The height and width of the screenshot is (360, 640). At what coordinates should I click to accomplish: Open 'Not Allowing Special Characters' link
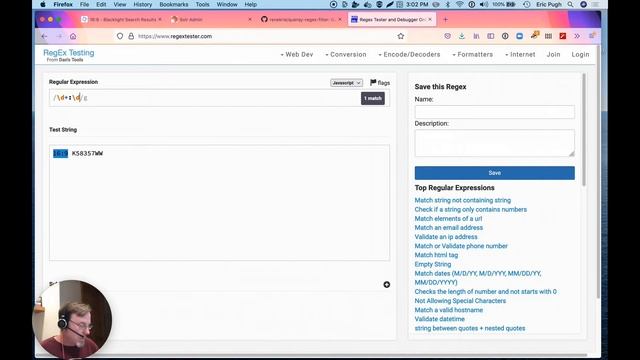(460, 300)
